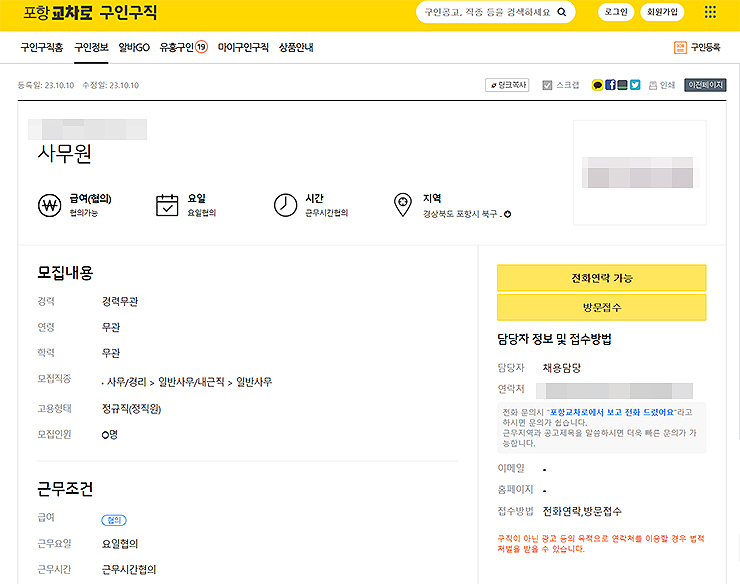Click the 정규직(정직원) text
Viewport: 740px width, 584px height.
(131, 409)
